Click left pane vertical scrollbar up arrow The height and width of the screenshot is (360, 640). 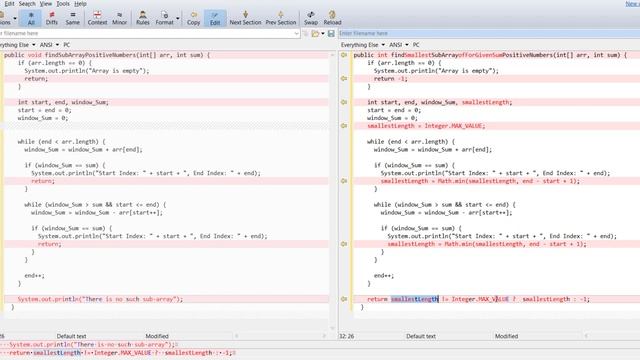tap(332, 54)
